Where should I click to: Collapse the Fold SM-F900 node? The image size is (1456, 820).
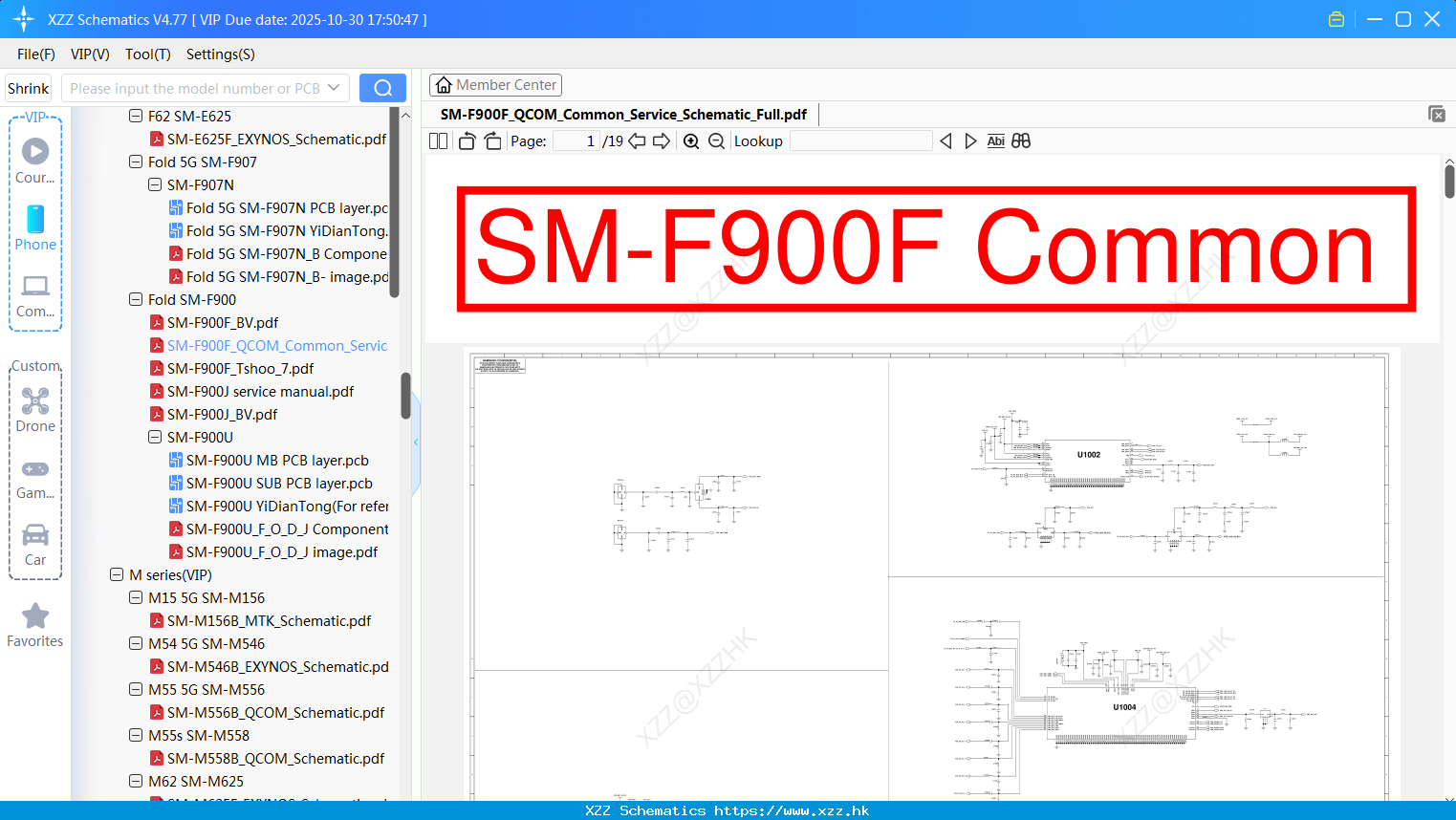(x=136, y=300)
